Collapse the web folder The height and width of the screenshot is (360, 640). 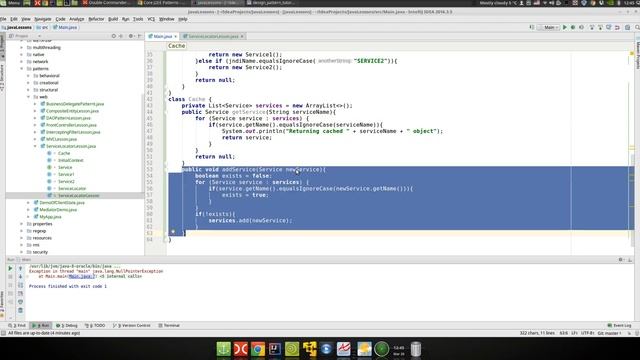pos(29,97)
